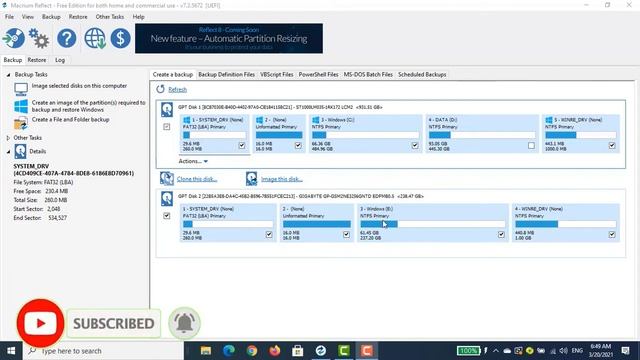This screenshot has width=640, height=360.
Task: Collapse the Details section arrow
Action: pyautogui.click(x=8, y=151)
